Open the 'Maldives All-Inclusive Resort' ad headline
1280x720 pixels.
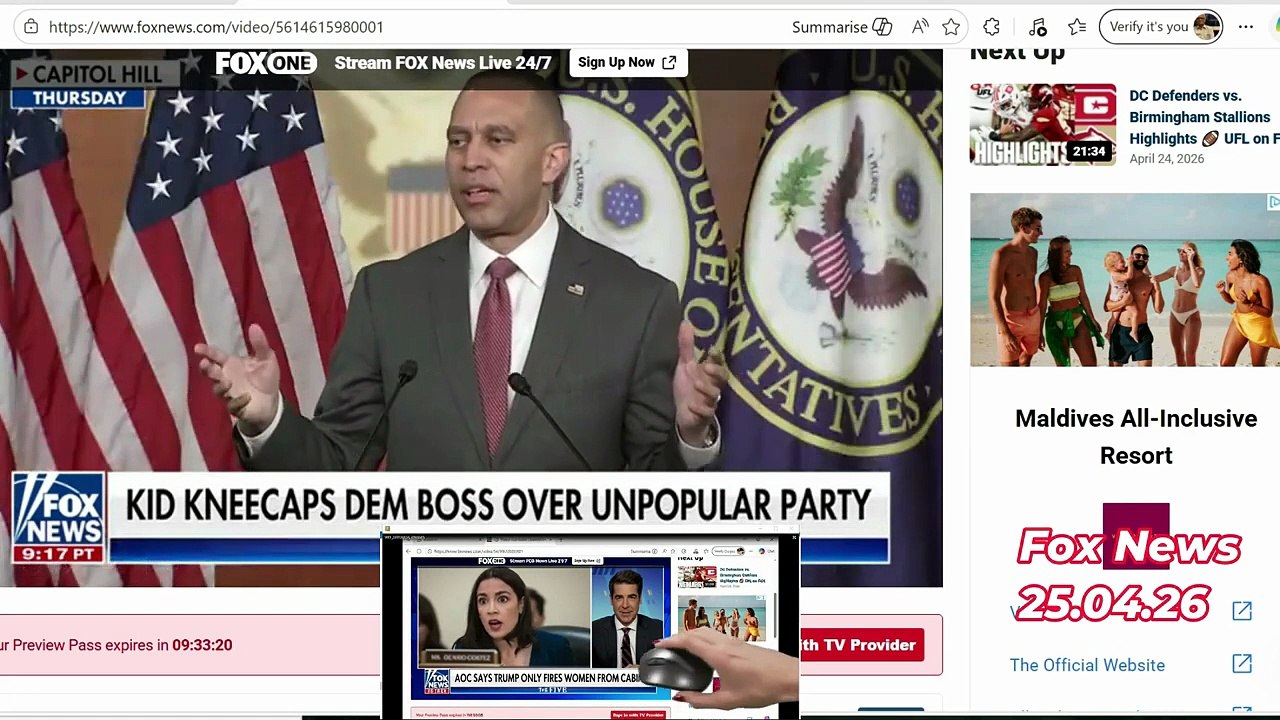[1136, 437]
